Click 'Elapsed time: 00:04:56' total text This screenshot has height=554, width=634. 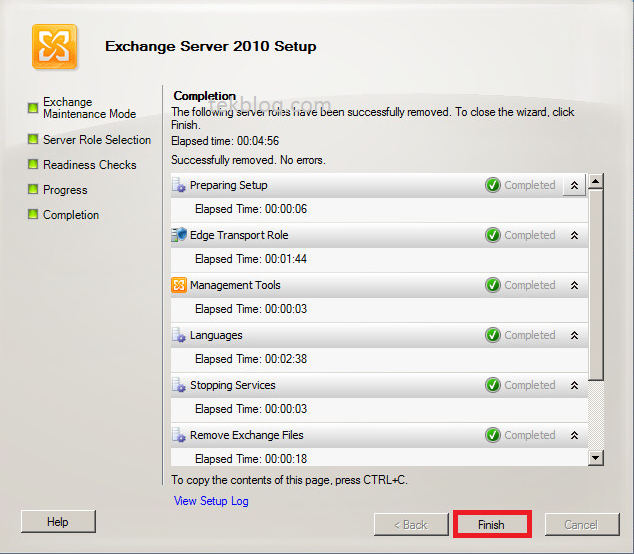pos(225,141)
